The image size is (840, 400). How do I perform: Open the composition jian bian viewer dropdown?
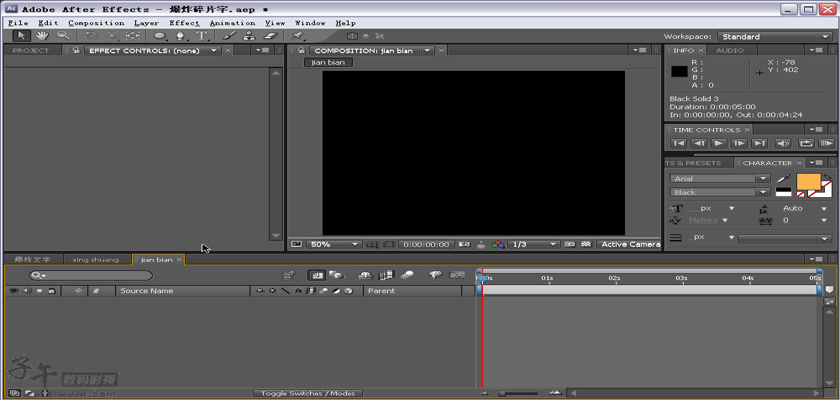click(x=427, y=50)
